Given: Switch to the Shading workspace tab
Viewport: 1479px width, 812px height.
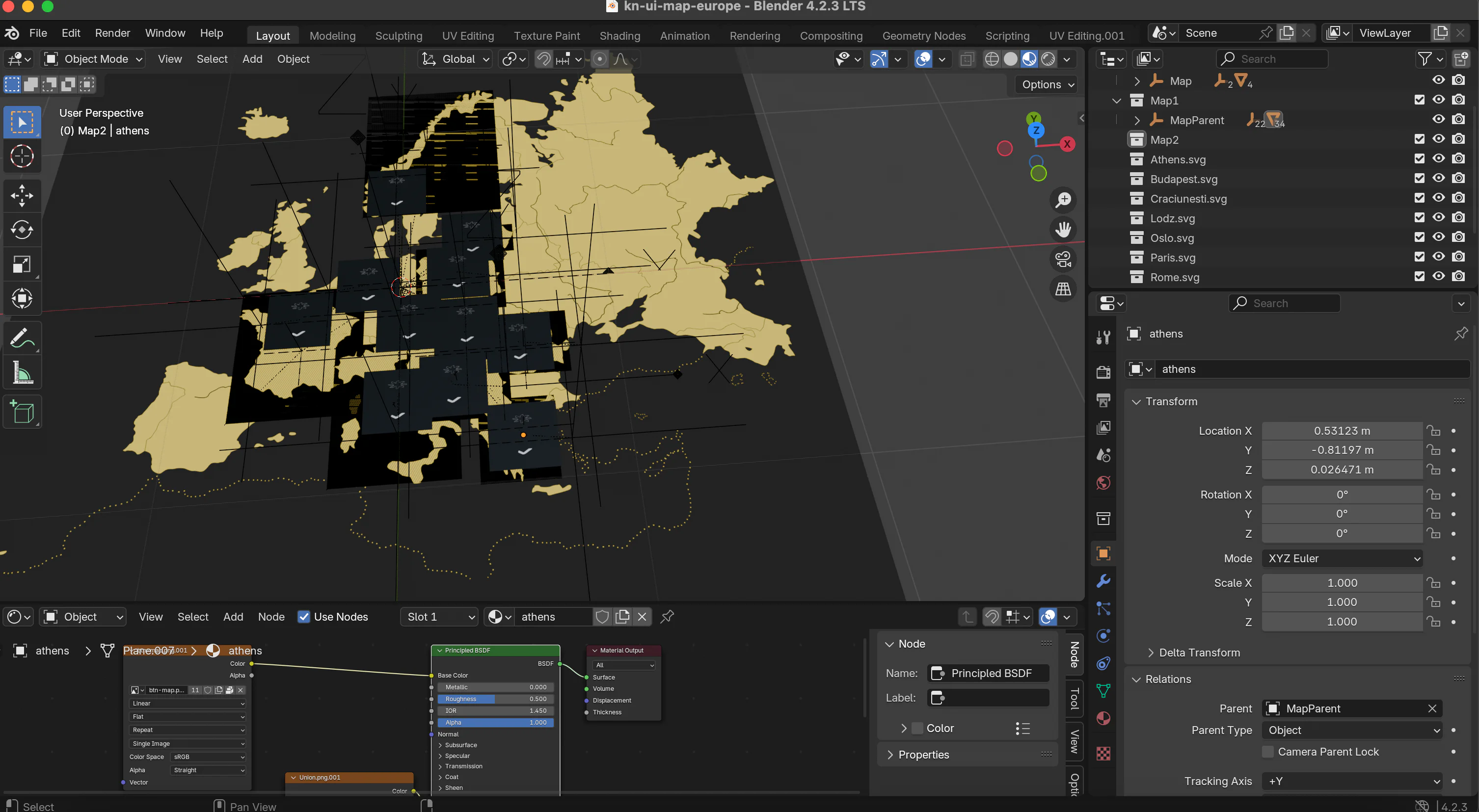Looking at the screenshot, I should coord(619,36).
